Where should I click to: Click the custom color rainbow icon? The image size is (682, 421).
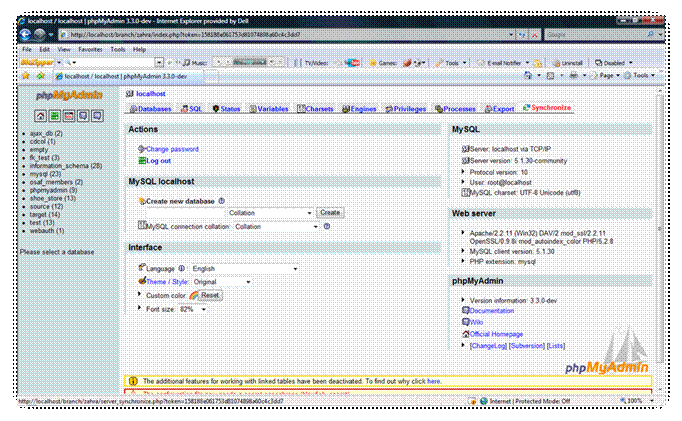193,296
